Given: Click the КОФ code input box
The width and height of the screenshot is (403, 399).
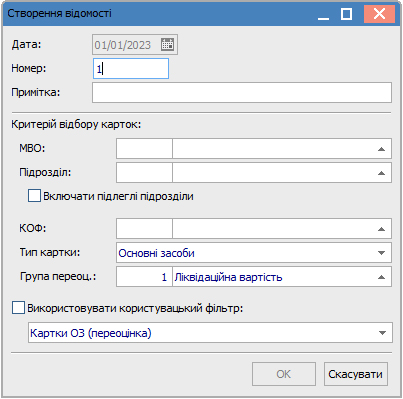Looking at the screenshot, I should tap(144, 229).
